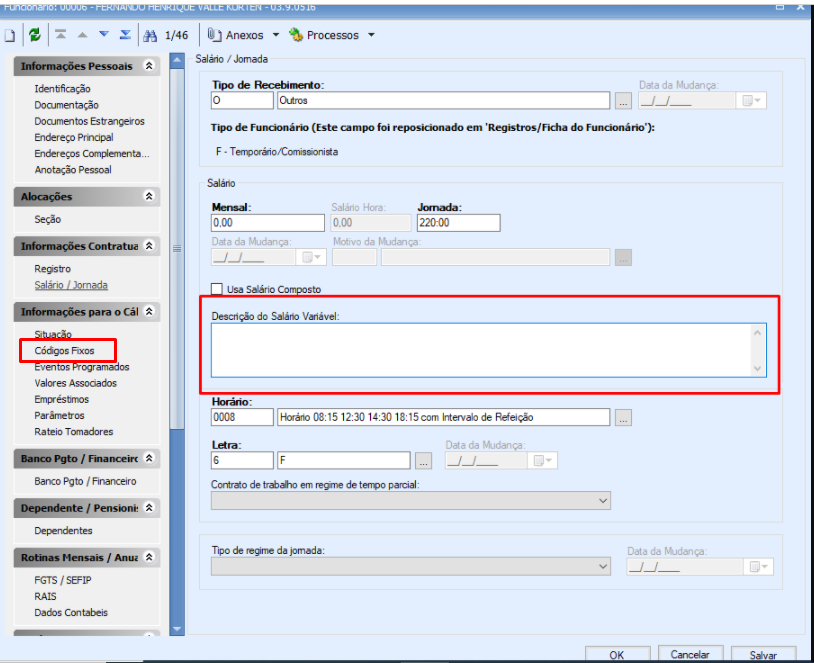Open Registro in sidebar

click(x=52, y=269)
